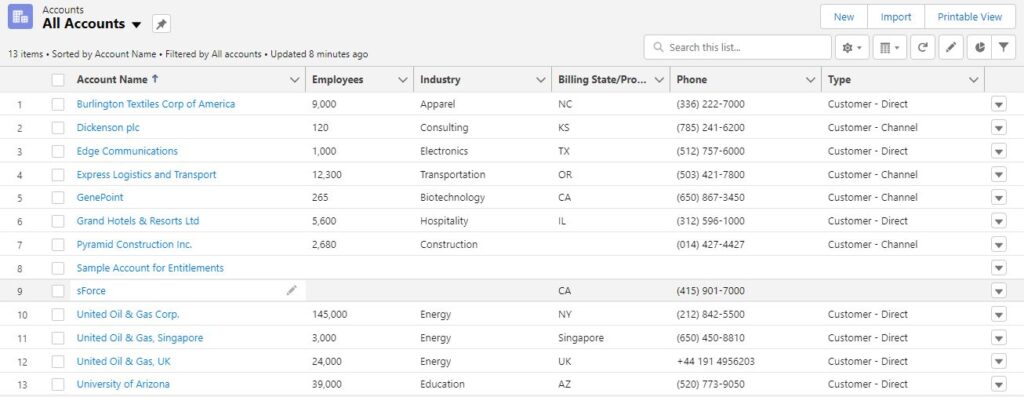Screen dimensions: 1024x397
Task: Click the edit list pencil icon
Action: [x=951, y=48]
